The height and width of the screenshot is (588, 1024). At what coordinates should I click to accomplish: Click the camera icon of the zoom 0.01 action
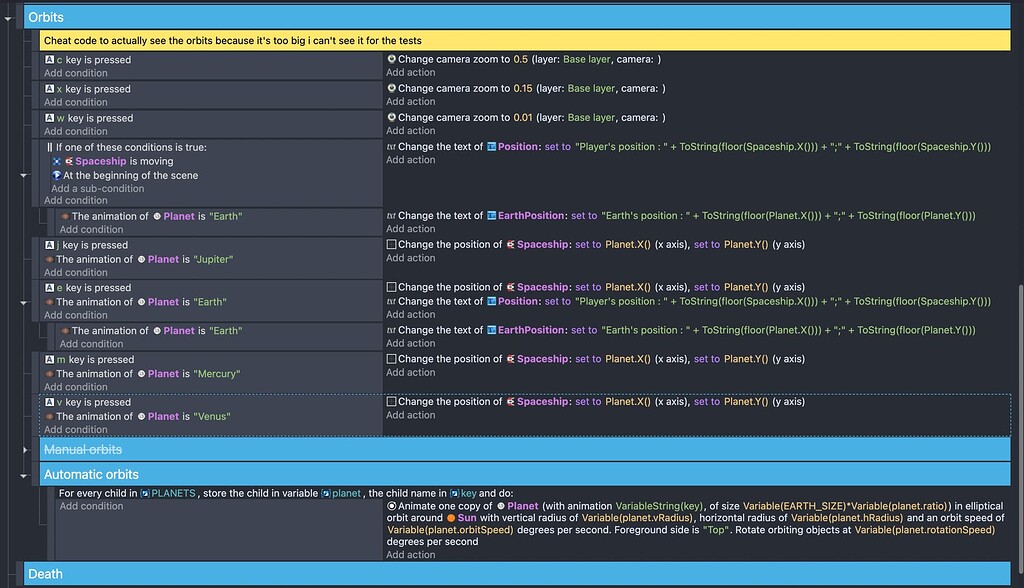pos(391,118)
